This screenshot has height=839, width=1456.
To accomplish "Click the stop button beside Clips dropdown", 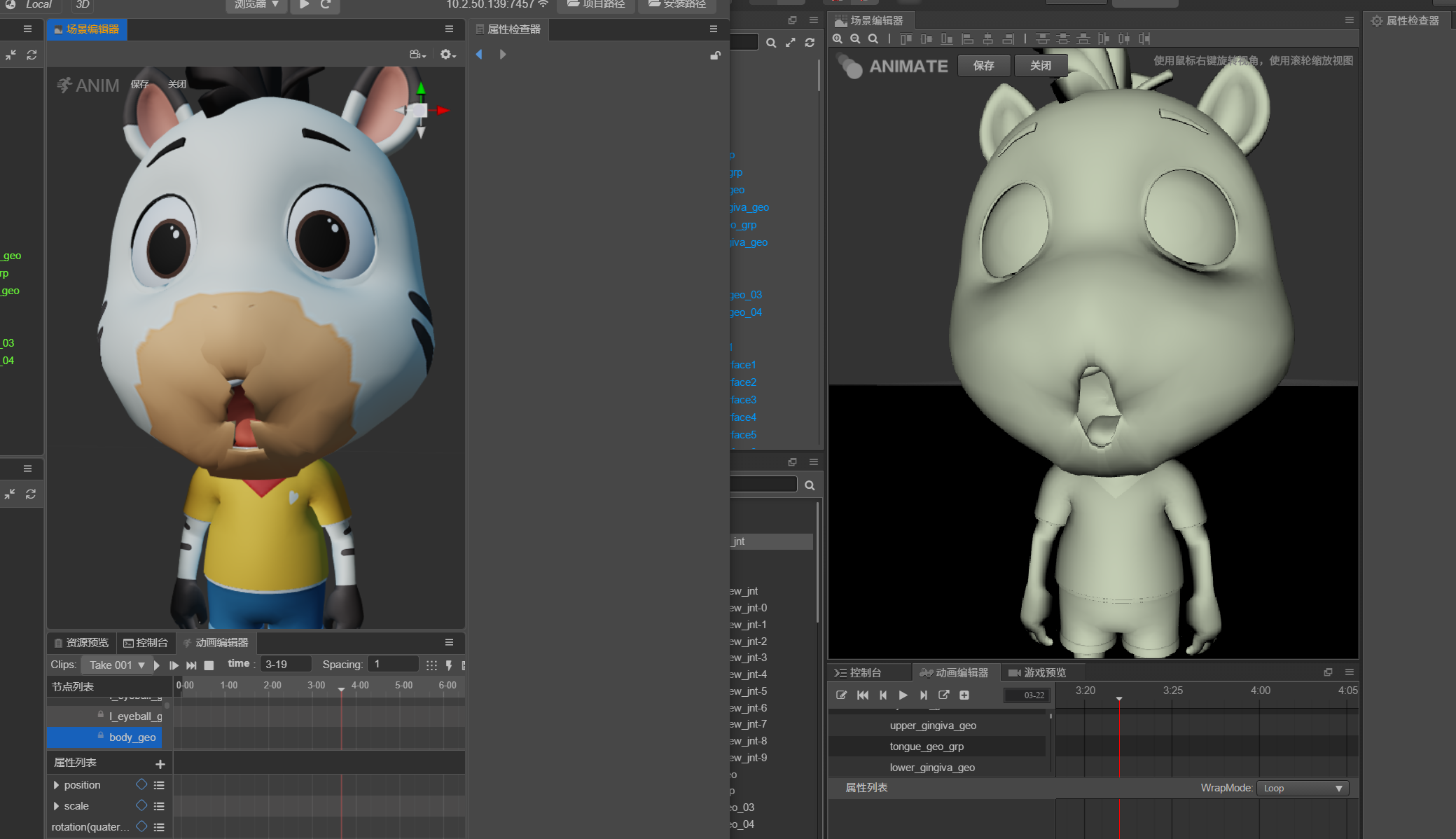I will point(209,665).
